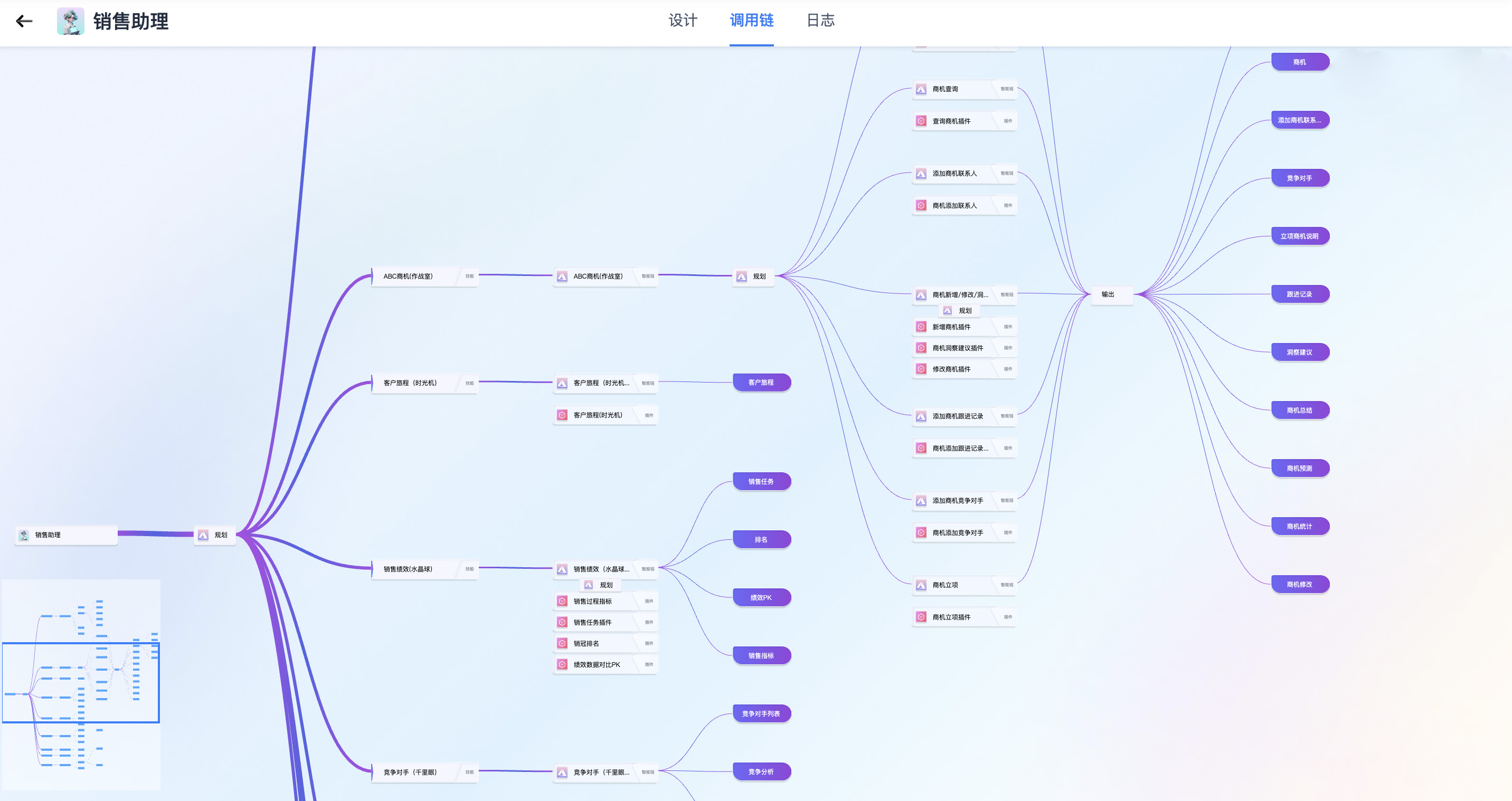Select the 竞争对手（千里眼）skill node

point(425,773)
